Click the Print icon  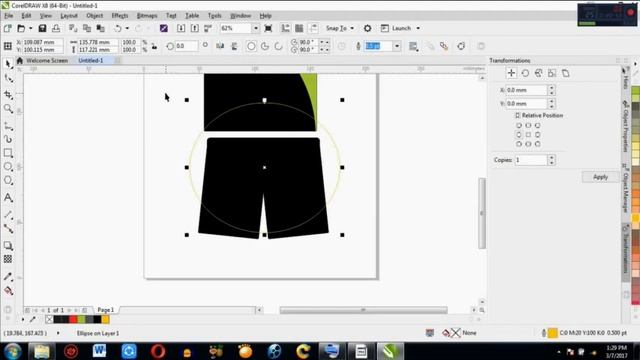[56, 28]
